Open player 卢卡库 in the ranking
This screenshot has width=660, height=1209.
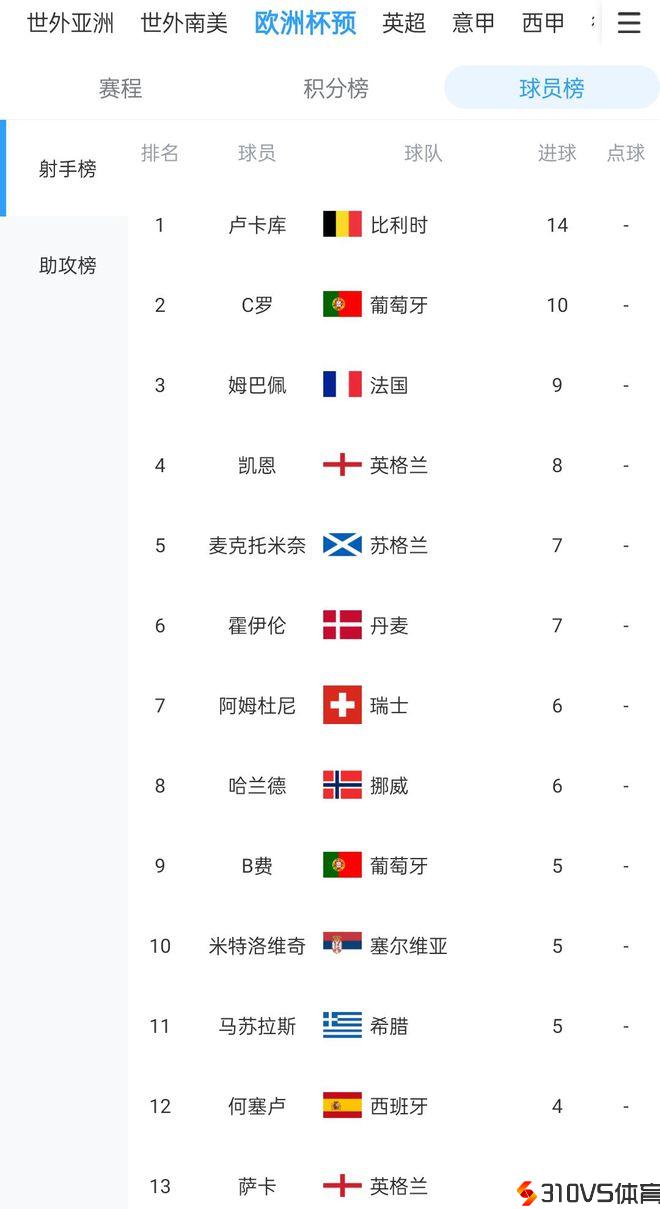click(257, 225)
